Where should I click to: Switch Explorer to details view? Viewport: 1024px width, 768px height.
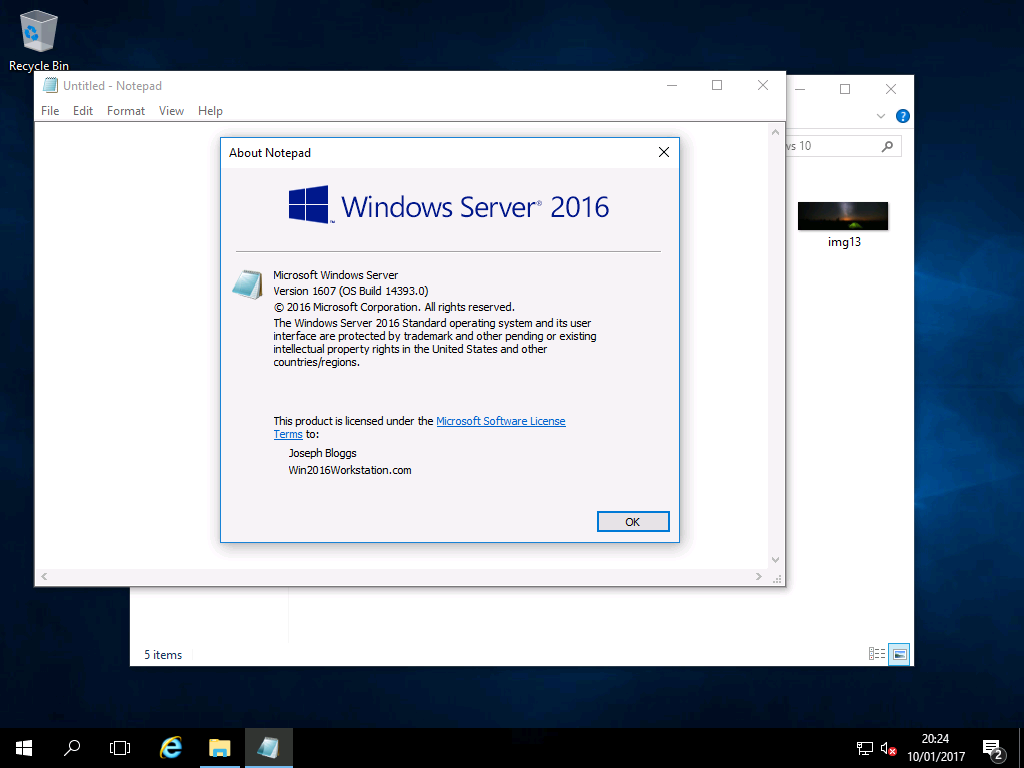pyautogui.click(x=876, y=654)
